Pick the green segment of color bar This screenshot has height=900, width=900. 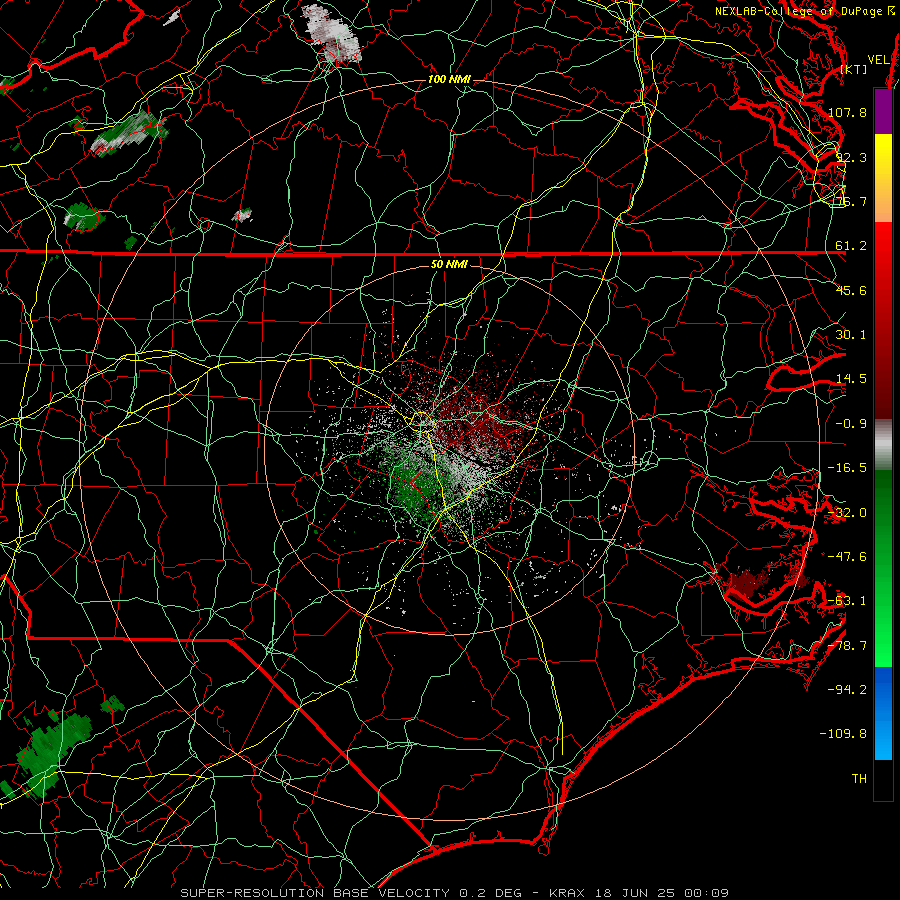tap(883, 568)
